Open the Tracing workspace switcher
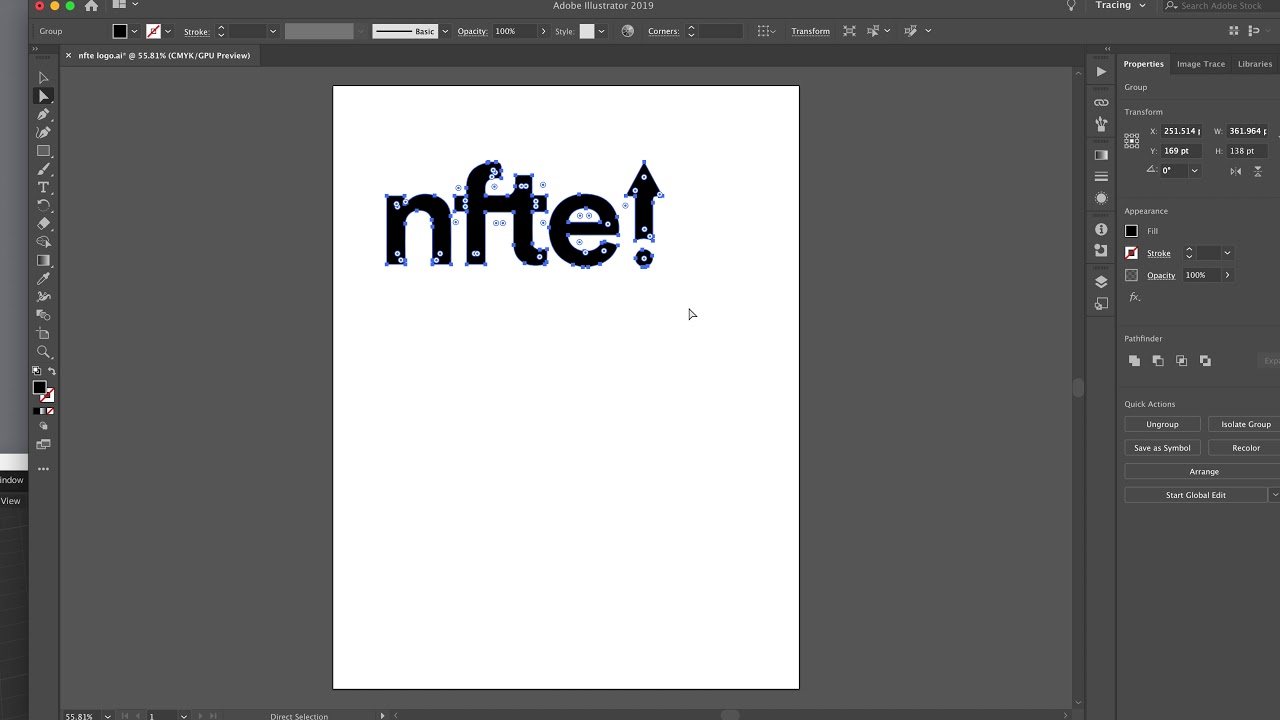1280x720 pixels. 1120,5
